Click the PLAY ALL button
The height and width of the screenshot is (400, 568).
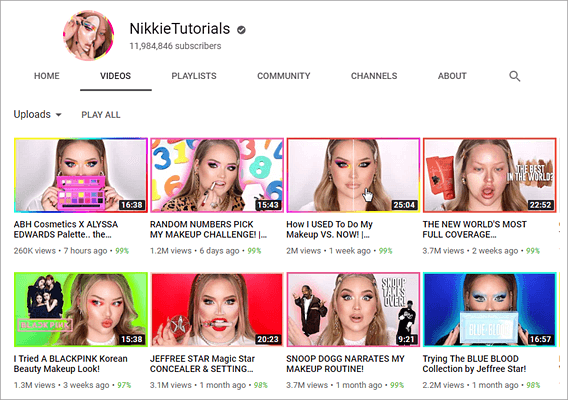pyautogui.click(x=101, y=115)
